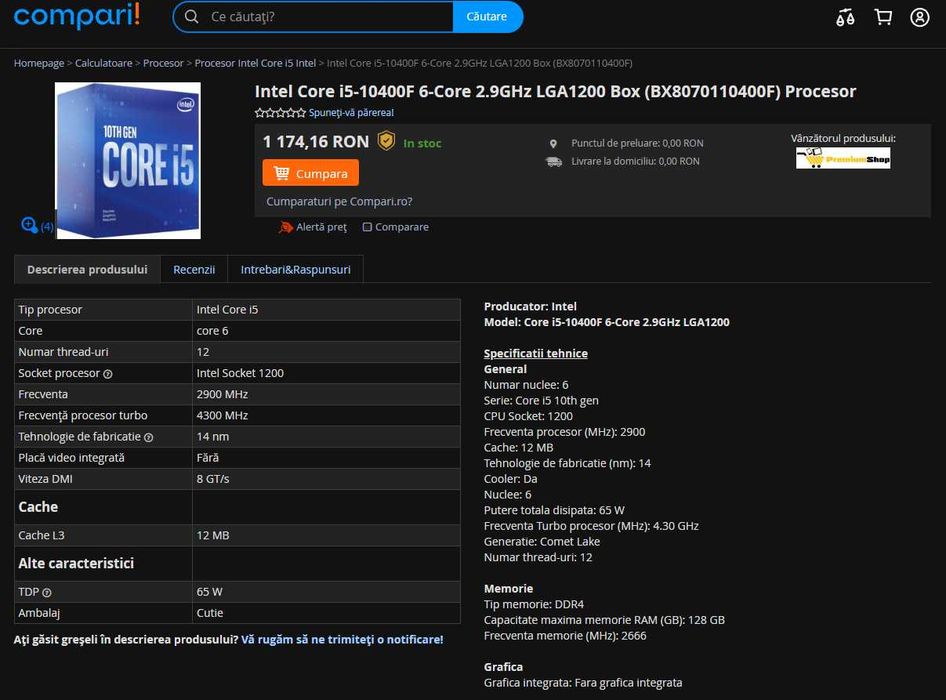
Task: Click the trusted shop shield badge
Action: (386, 141)
